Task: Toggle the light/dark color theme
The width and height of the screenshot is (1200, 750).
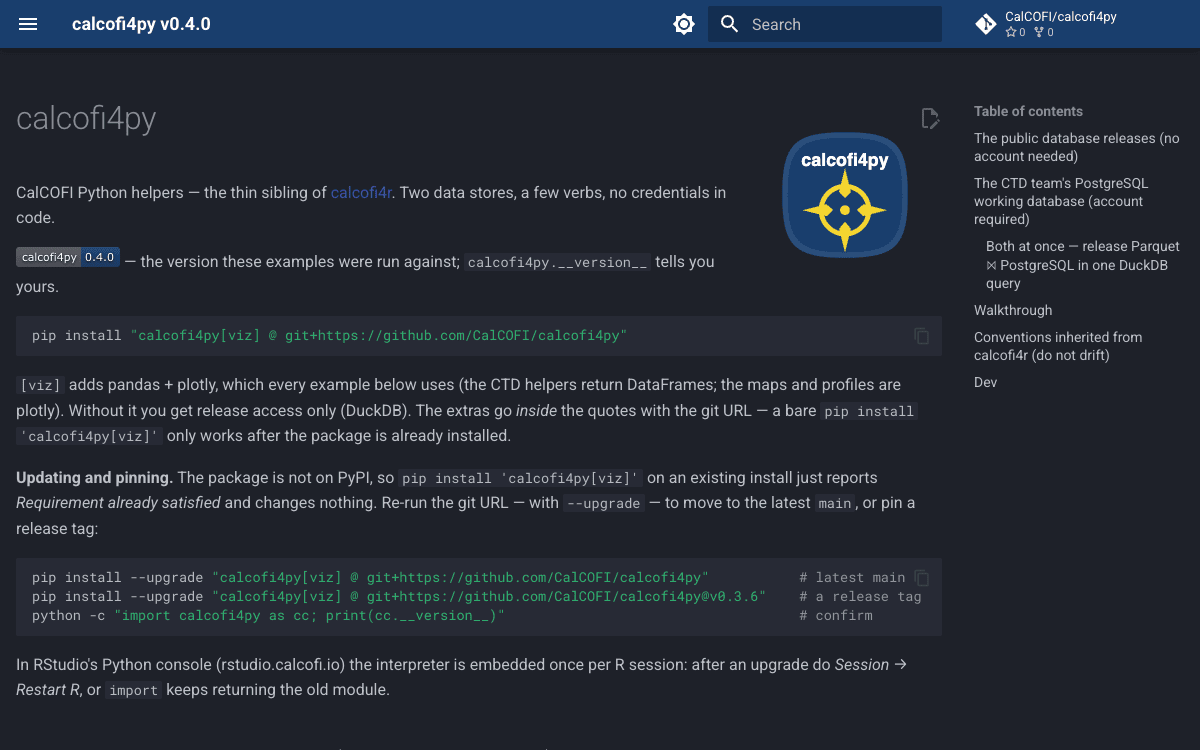Action: [684, 24]
